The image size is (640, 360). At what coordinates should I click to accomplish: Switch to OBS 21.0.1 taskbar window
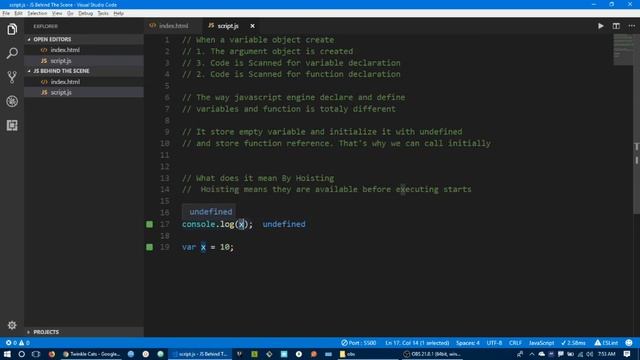point(432,354)
